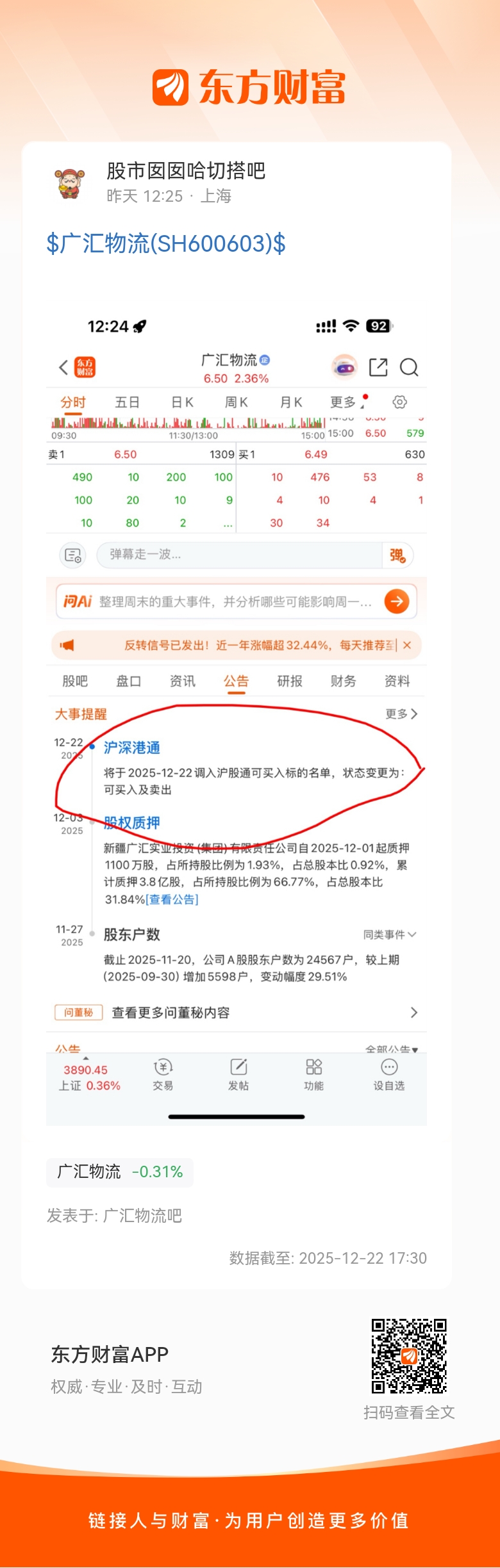The image size is (500, 1568).
Task: Open chart settings gear icon
Action: pyautogui.click(x=399, y=402)
